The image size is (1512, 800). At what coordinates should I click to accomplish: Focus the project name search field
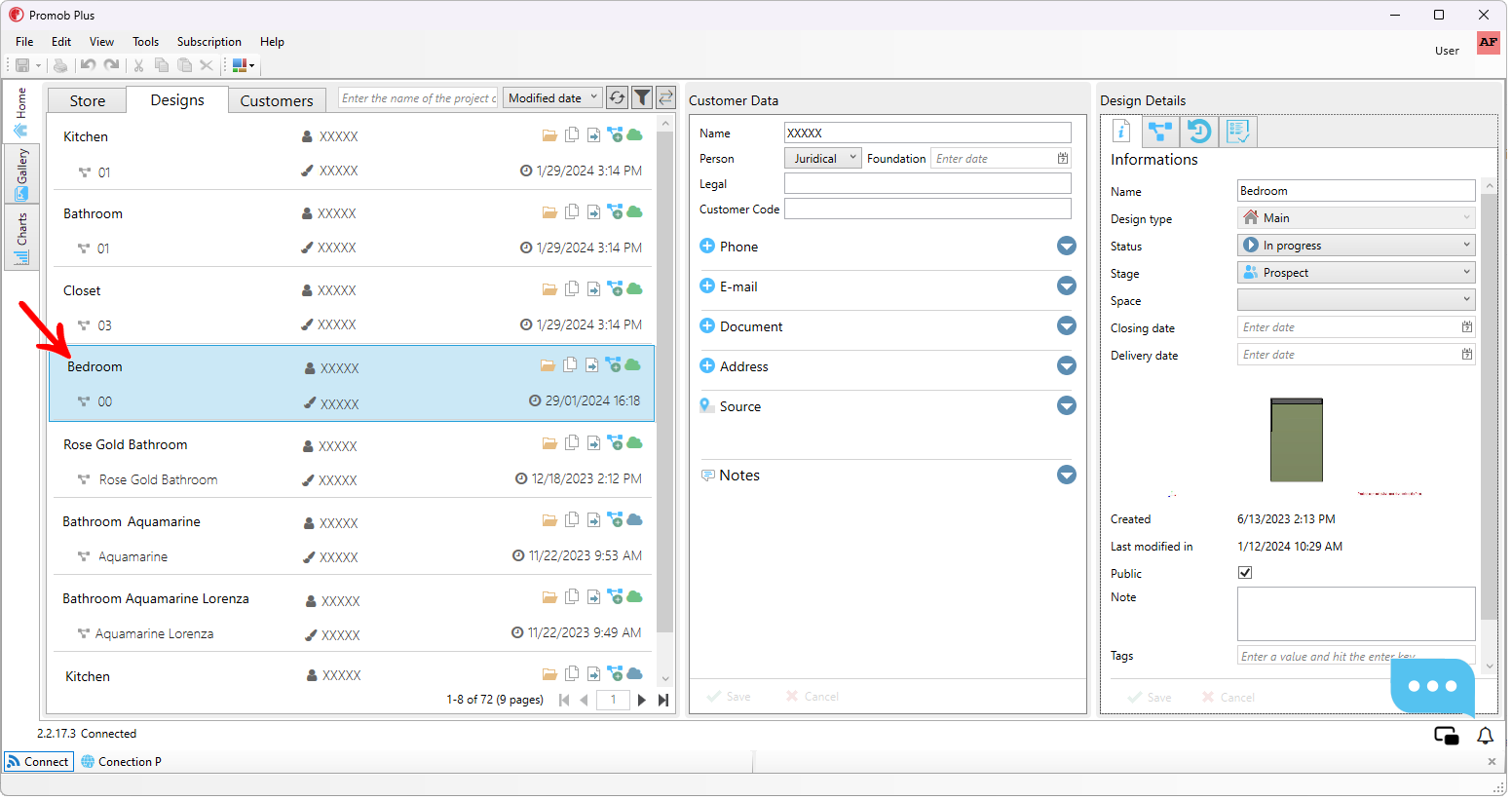pos(419,97)
